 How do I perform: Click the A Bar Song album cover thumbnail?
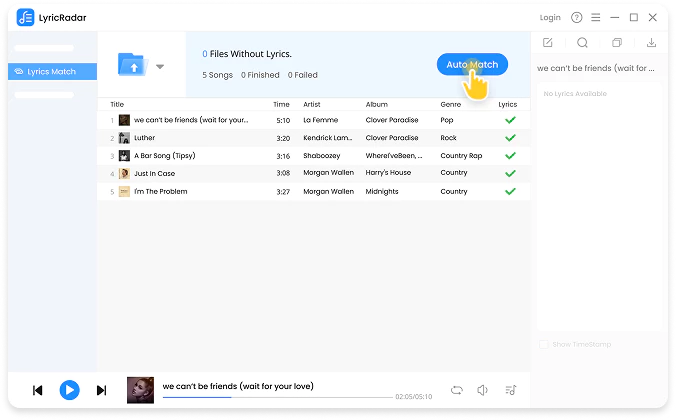[x=124, y=156]
